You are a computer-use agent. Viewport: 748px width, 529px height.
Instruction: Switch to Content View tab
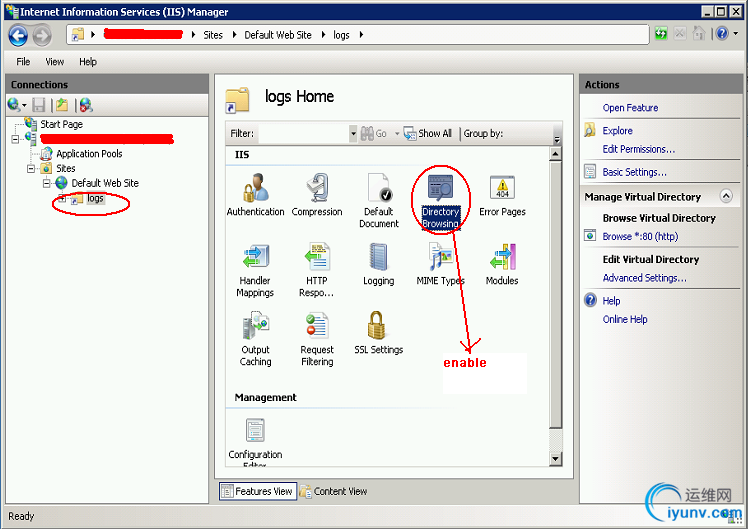(x=334, y=491)
